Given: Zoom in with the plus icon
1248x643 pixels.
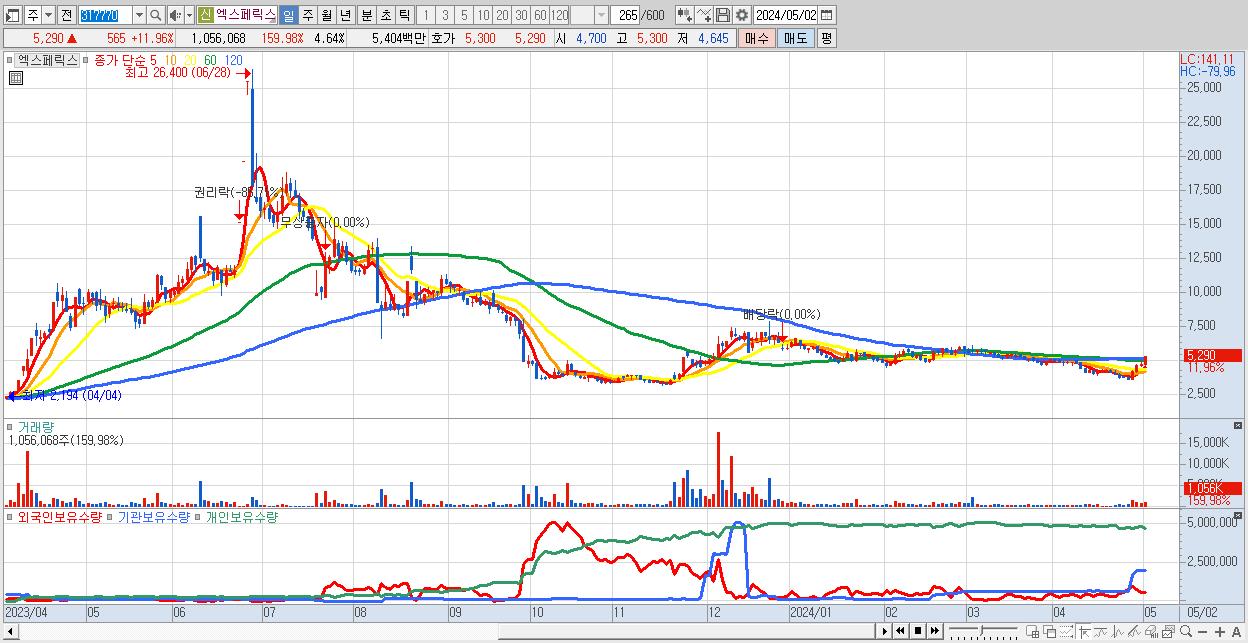Looking at the screenshot, I should (x=1220, y=632).
